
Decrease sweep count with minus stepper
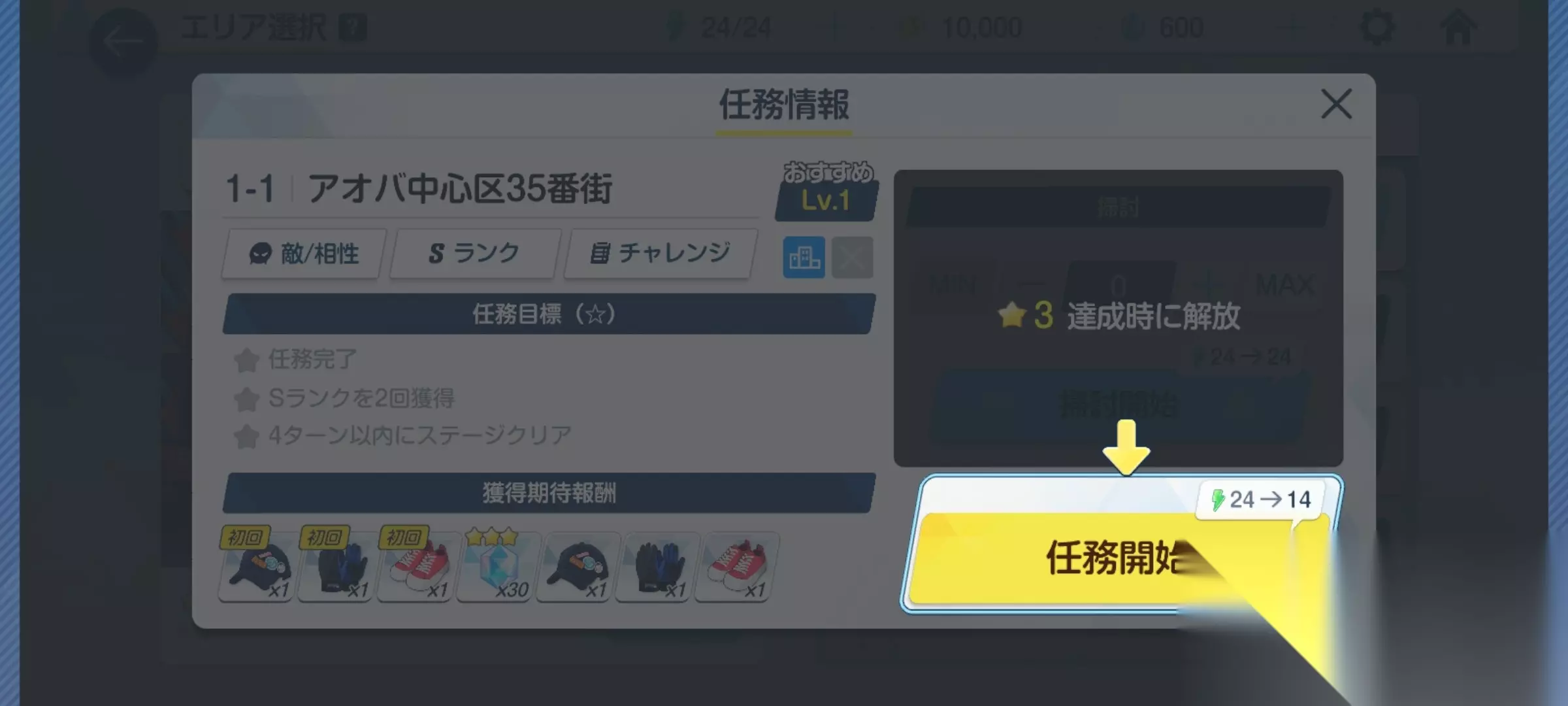[1031, 285]
